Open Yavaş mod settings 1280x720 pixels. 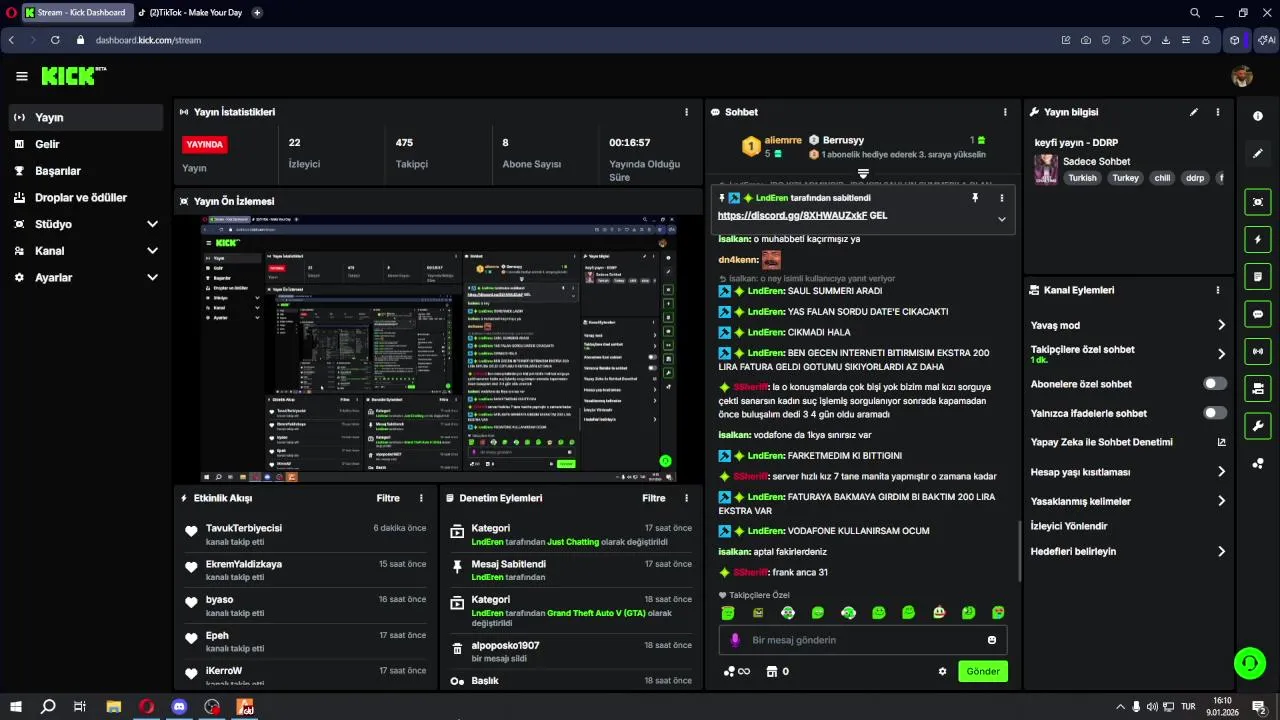pos(1128,325)
